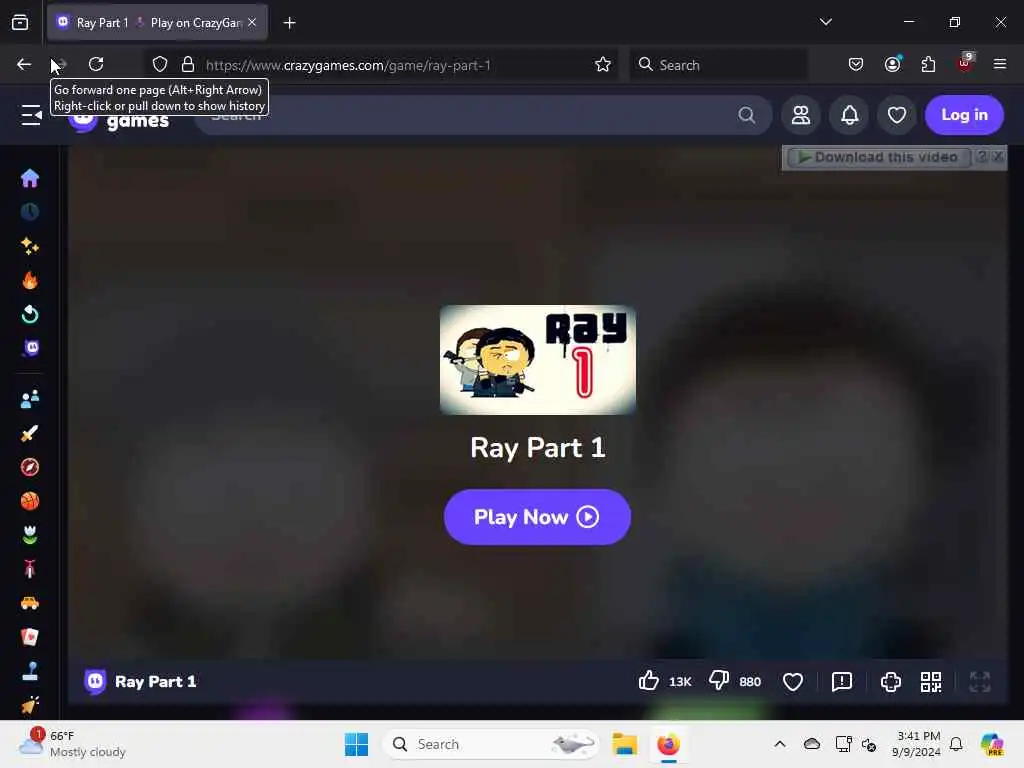Open friends icon in CrazyGames header
Screen dimensions: 1024x768
(801, 115)
